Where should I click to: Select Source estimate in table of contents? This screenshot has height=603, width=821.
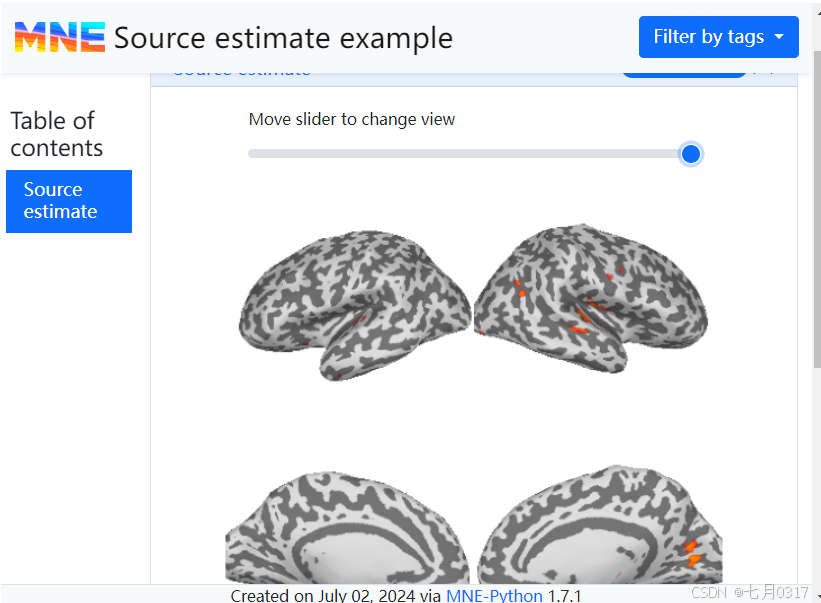pyautogui.click(x=69, y=201)
